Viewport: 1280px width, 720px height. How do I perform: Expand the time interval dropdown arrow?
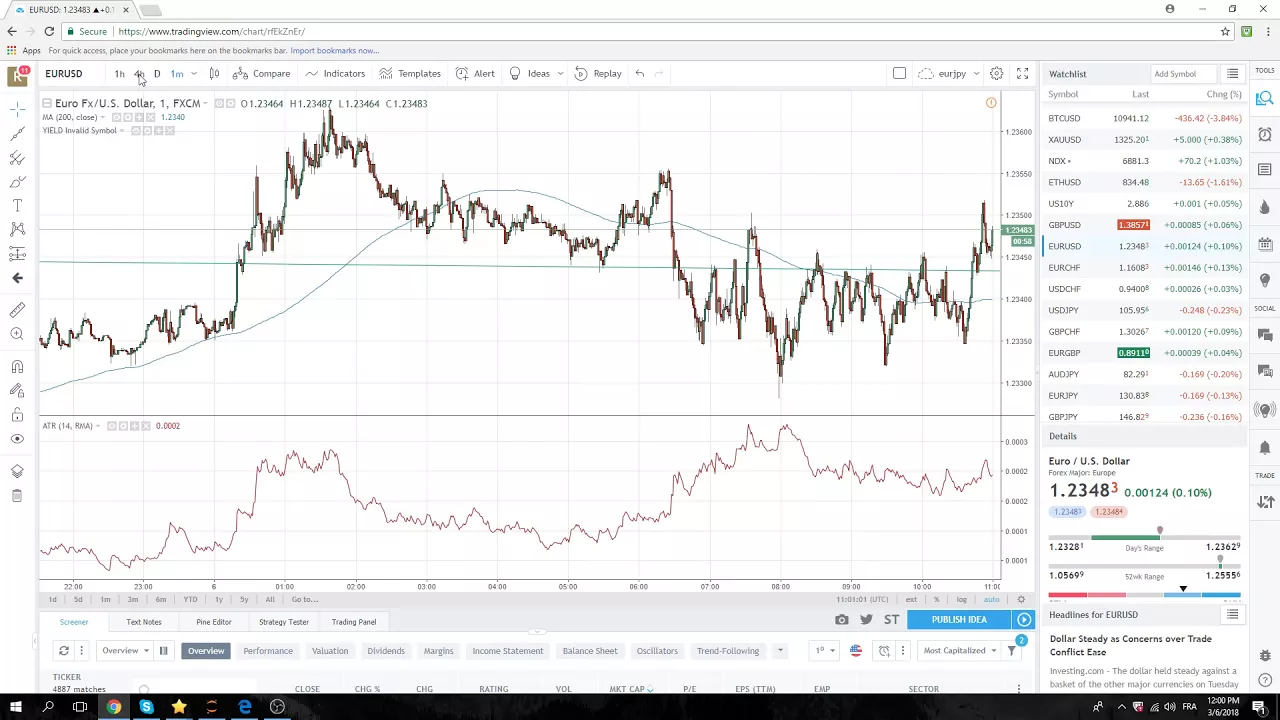[194, 73]
